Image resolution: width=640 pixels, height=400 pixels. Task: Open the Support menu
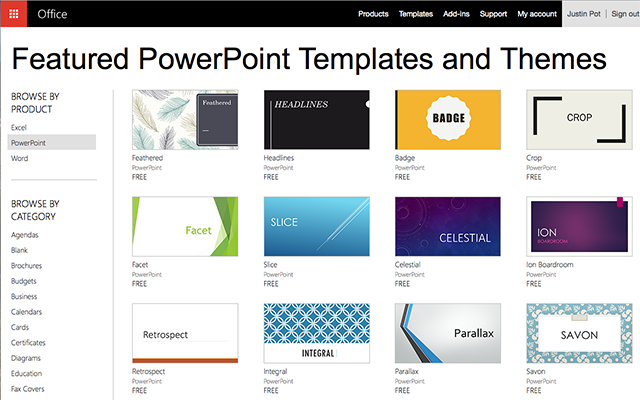point(493,14)
